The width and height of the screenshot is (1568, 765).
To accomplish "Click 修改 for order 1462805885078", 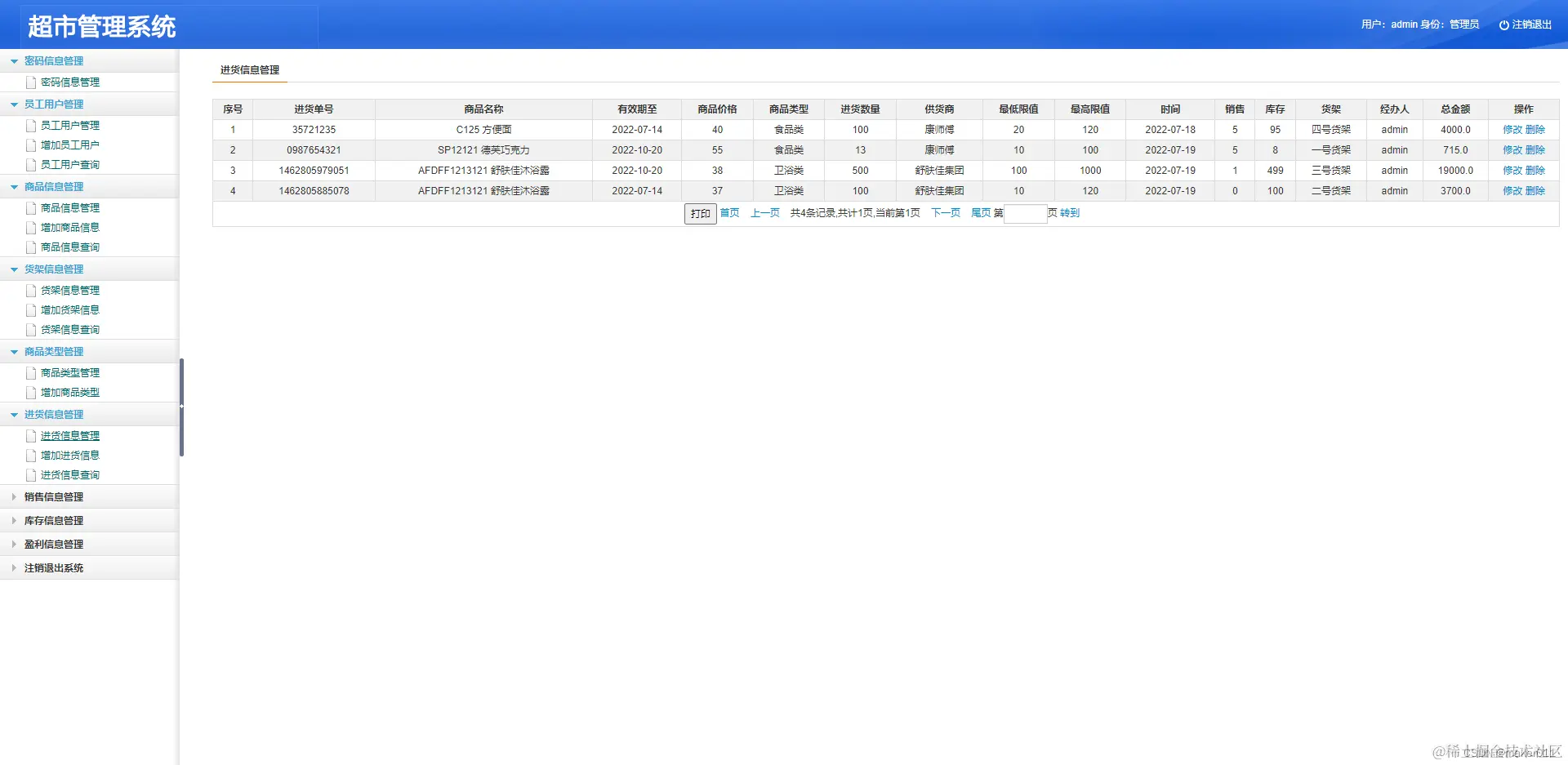I will (x=1512, y=191).
